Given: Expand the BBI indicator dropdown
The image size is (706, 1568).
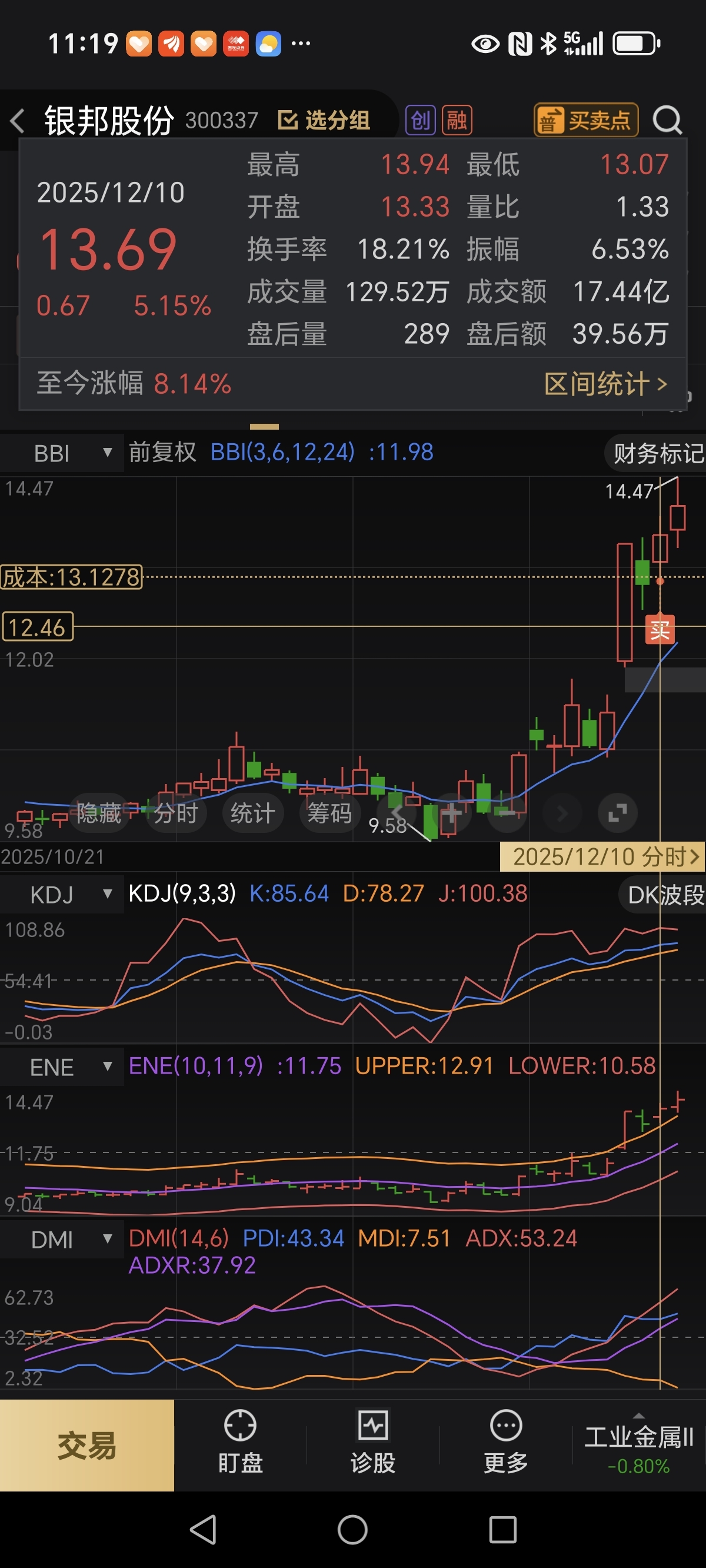Looking at the screenshot, I should pyautogui.click(x=61, y=453).
